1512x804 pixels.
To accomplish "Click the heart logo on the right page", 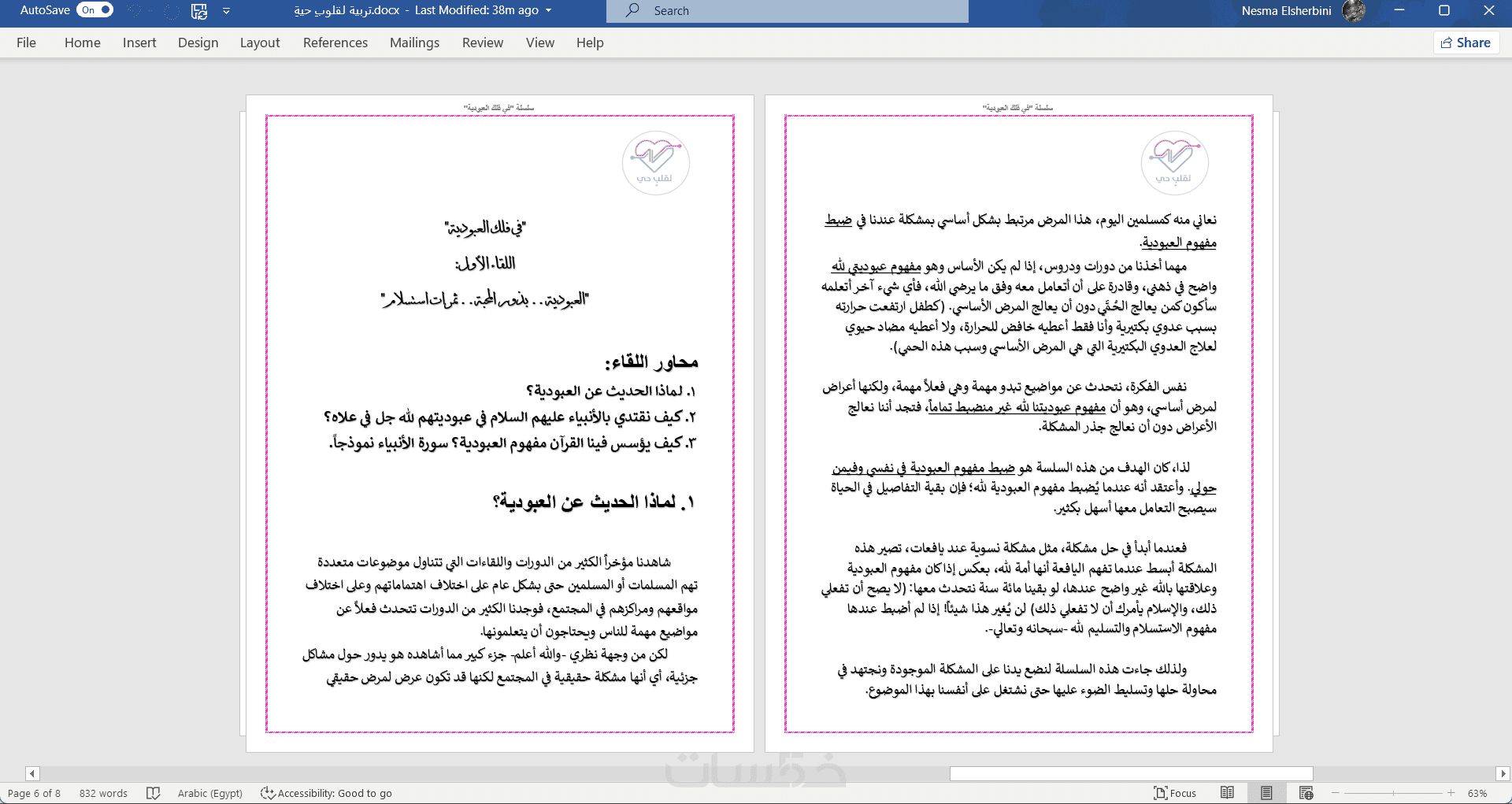I will tap(1175, 163).
